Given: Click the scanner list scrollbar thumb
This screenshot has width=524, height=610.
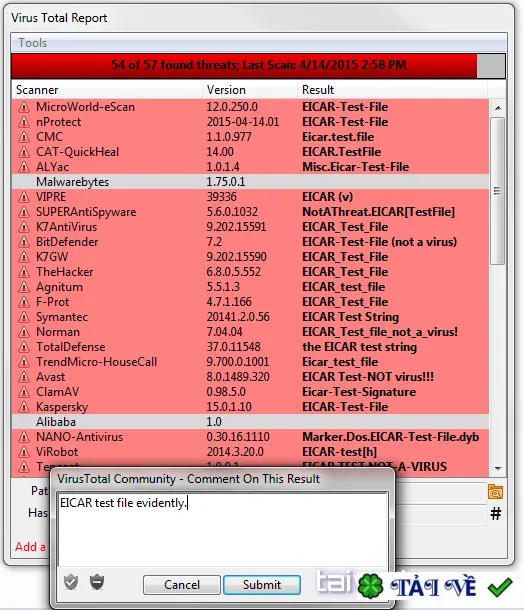Looking at the screenshot, I should point(498,191).
